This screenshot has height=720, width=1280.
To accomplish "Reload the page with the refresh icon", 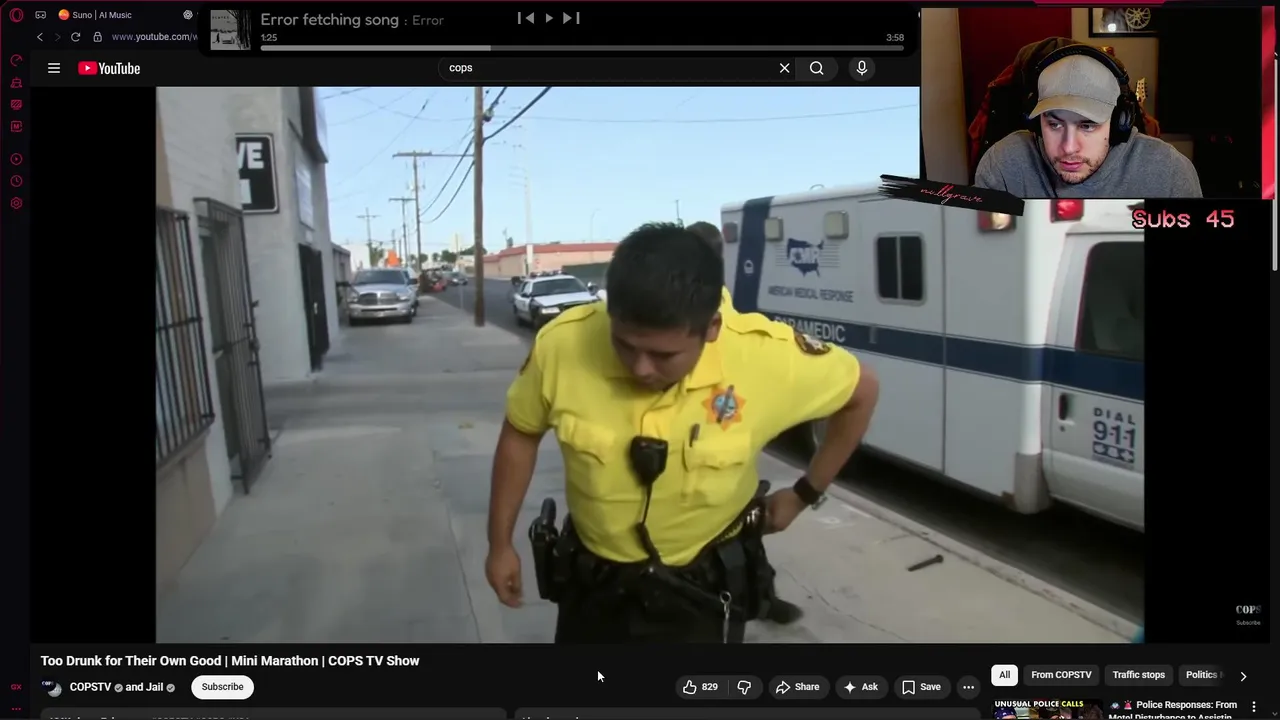I will click(x=75, y=37).
